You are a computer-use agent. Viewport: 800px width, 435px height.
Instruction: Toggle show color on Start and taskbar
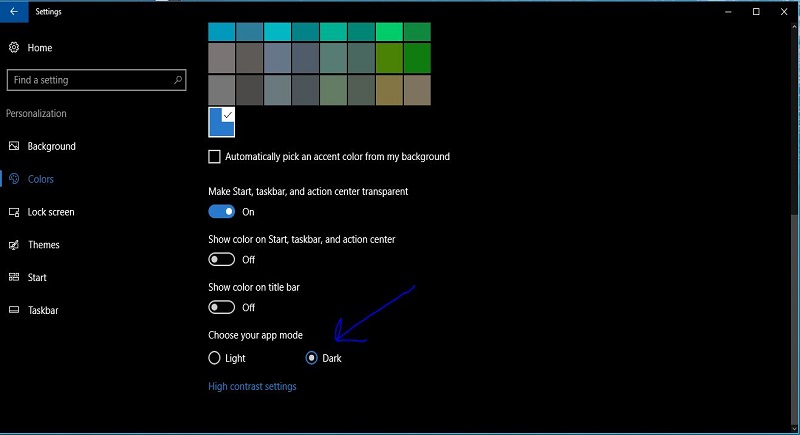221,260
